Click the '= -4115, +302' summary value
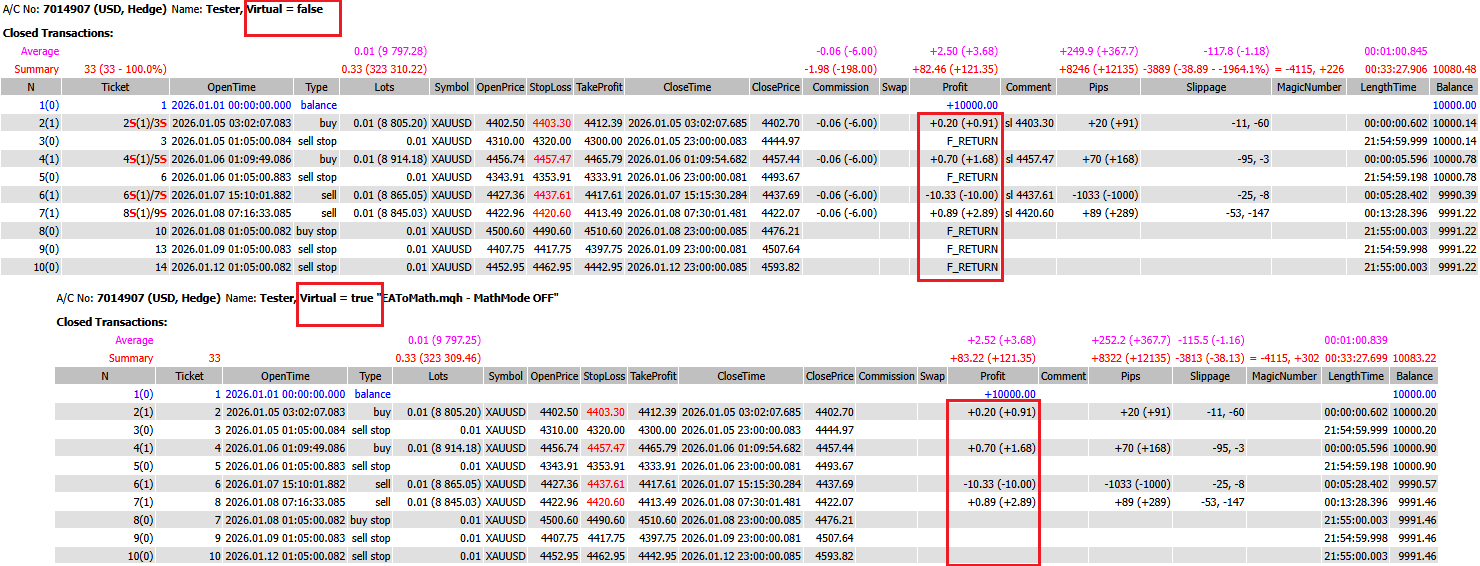Viewport: 1480px width, 566px height. click(1283, 358)
